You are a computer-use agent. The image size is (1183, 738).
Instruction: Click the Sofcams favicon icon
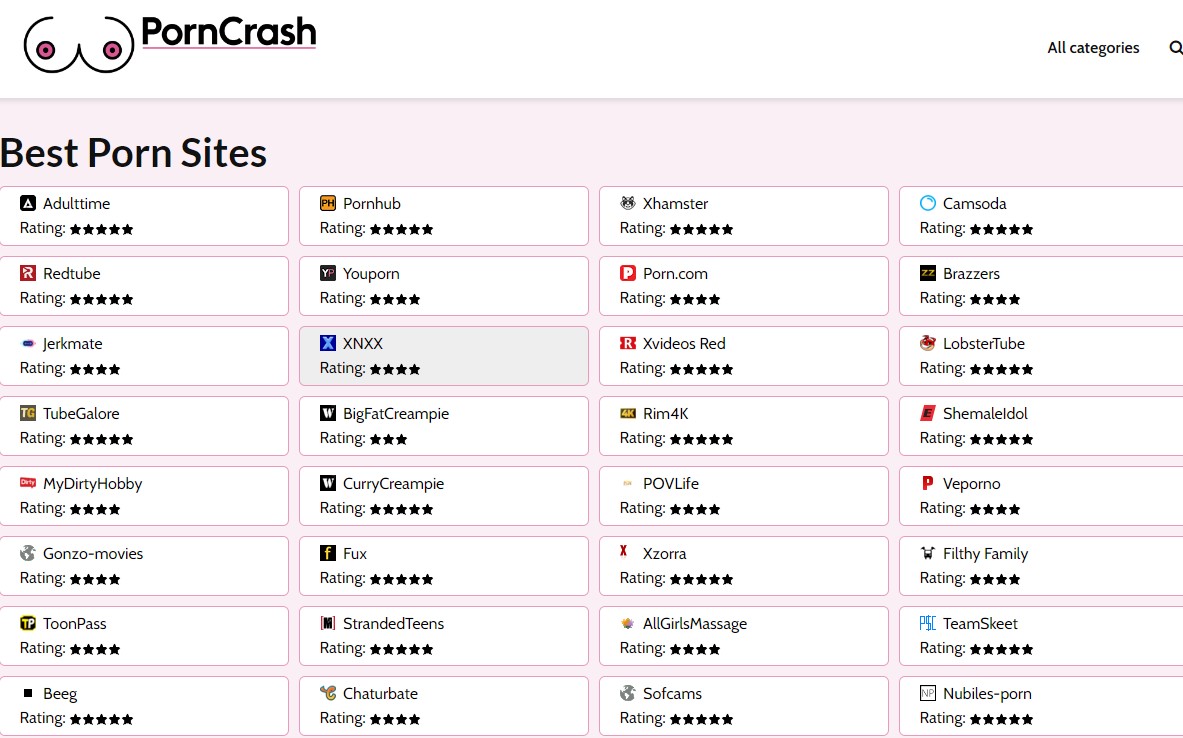click(x=628, y=693)
